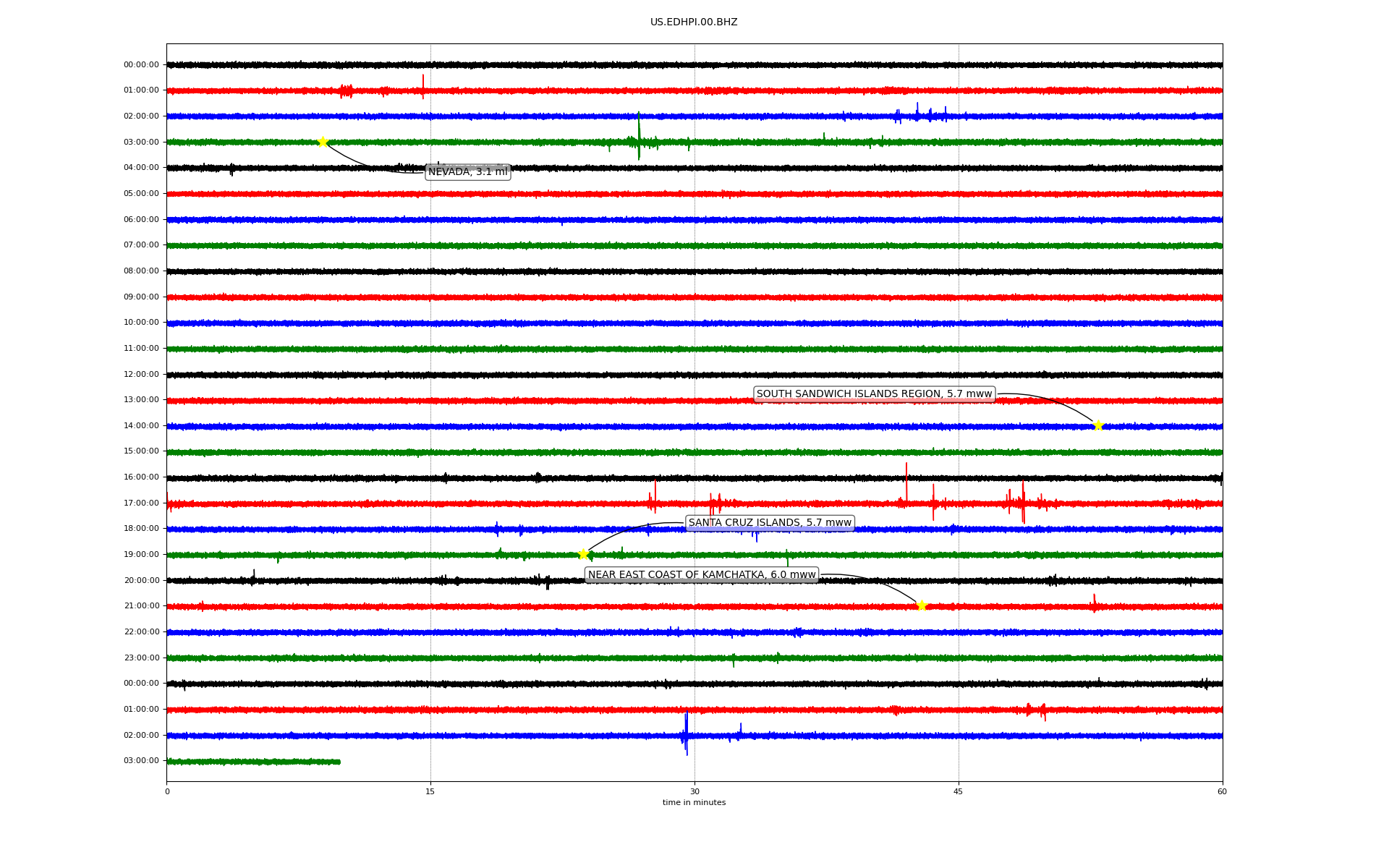Viewport: 1389px width, 868px height.
Task: Click the Kamchatka earthquake star marker
Action: [922, 605]
